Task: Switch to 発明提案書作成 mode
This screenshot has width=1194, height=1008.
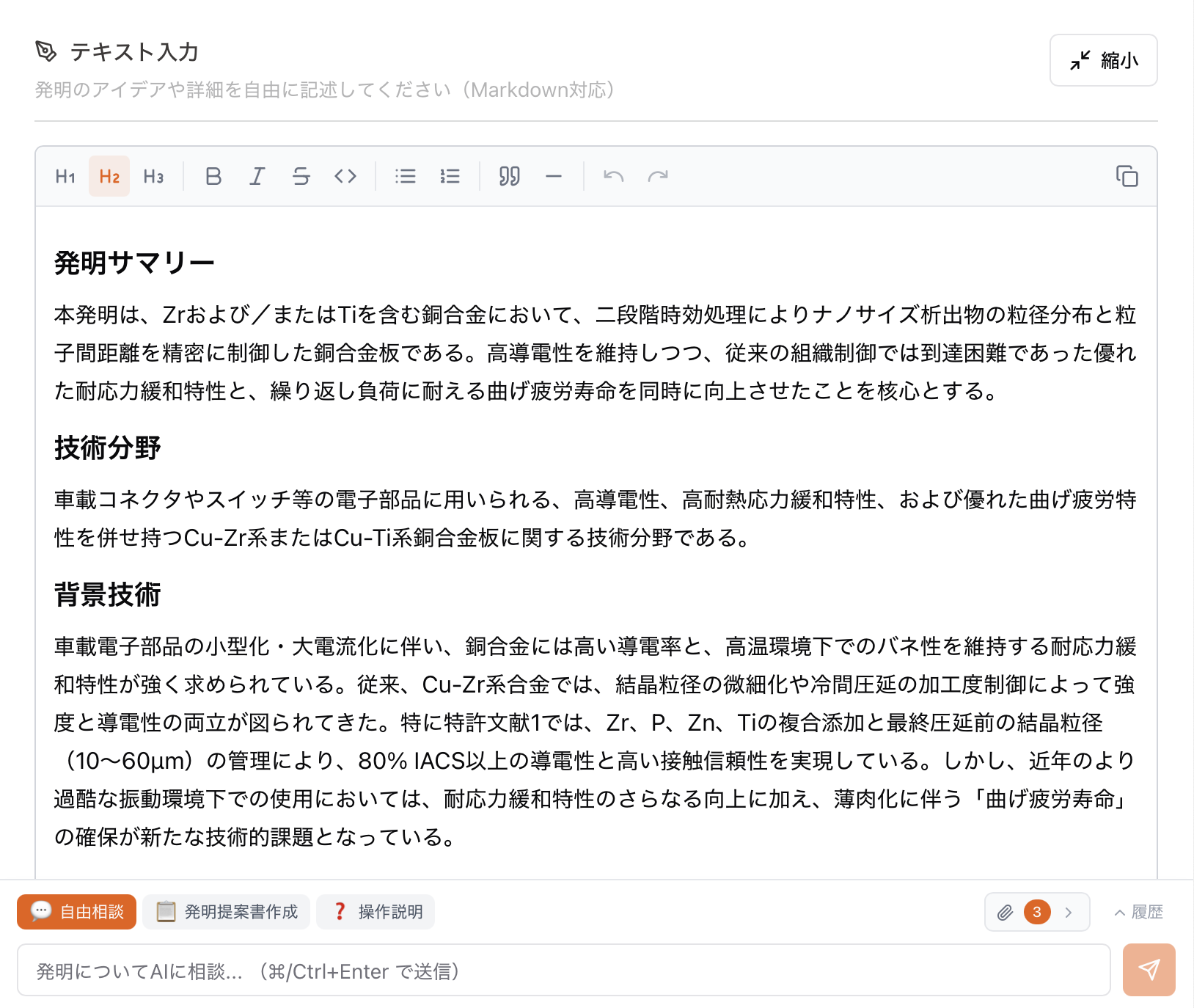Action: (x=227, y=912)
